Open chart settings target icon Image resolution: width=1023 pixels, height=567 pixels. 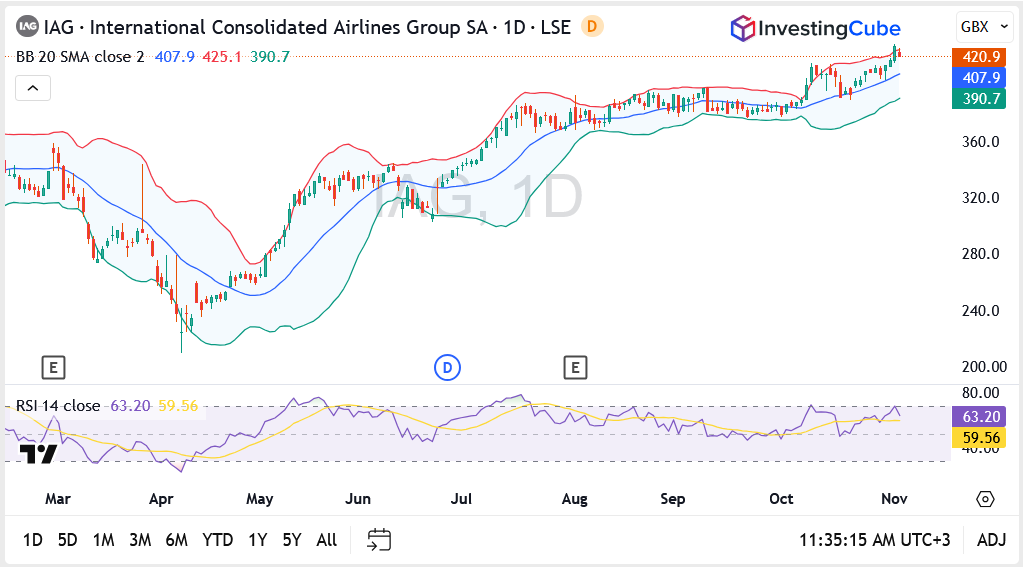coord(985,499)
